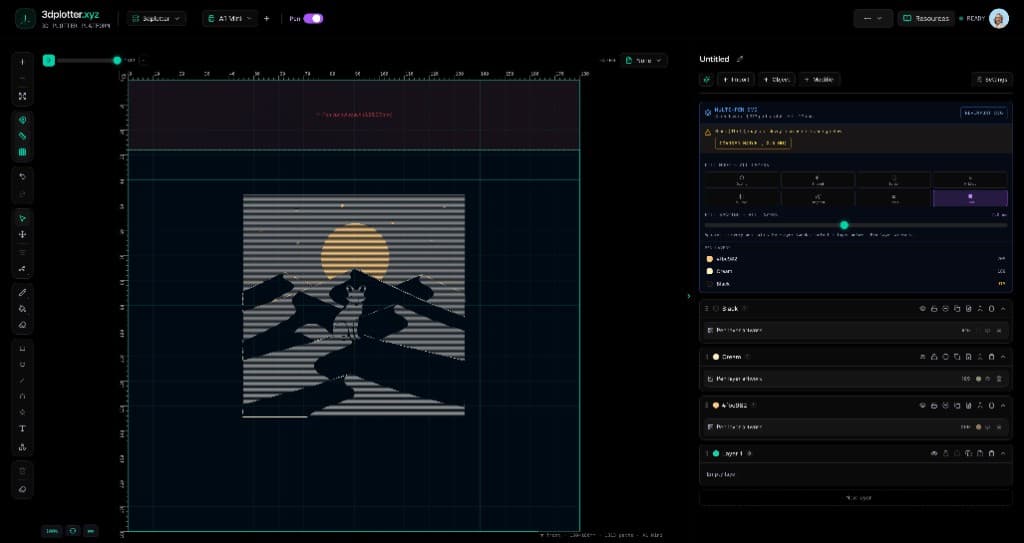Click the clear-canvas eraser icon at toolbar bottom
The width and height of the screenshot is (1024, 543).
pyautogui.click(x=22, y=489)
